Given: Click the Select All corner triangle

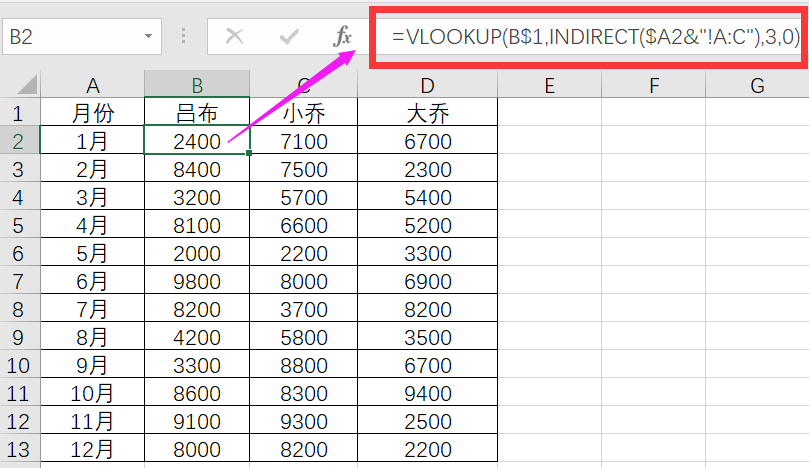Looking at the screenshot, I should click(27, 85).
